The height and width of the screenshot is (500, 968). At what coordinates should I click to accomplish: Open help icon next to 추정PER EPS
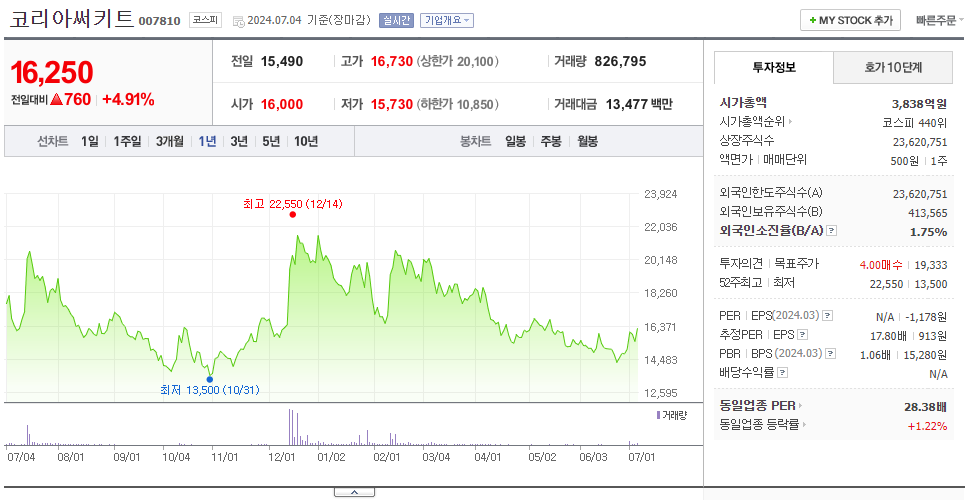(802, 335)
